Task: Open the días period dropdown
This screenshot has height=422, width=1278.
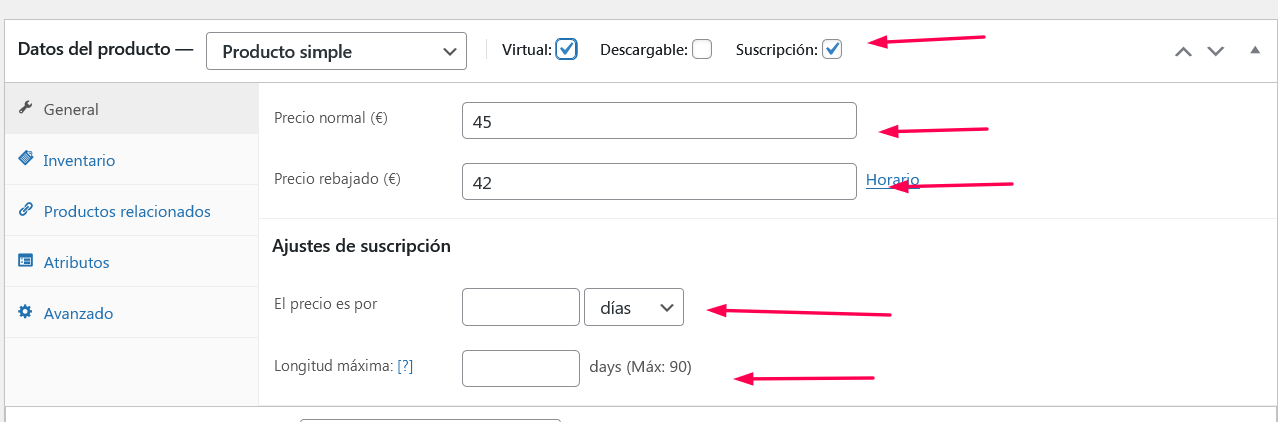Action: click(634, 307)
